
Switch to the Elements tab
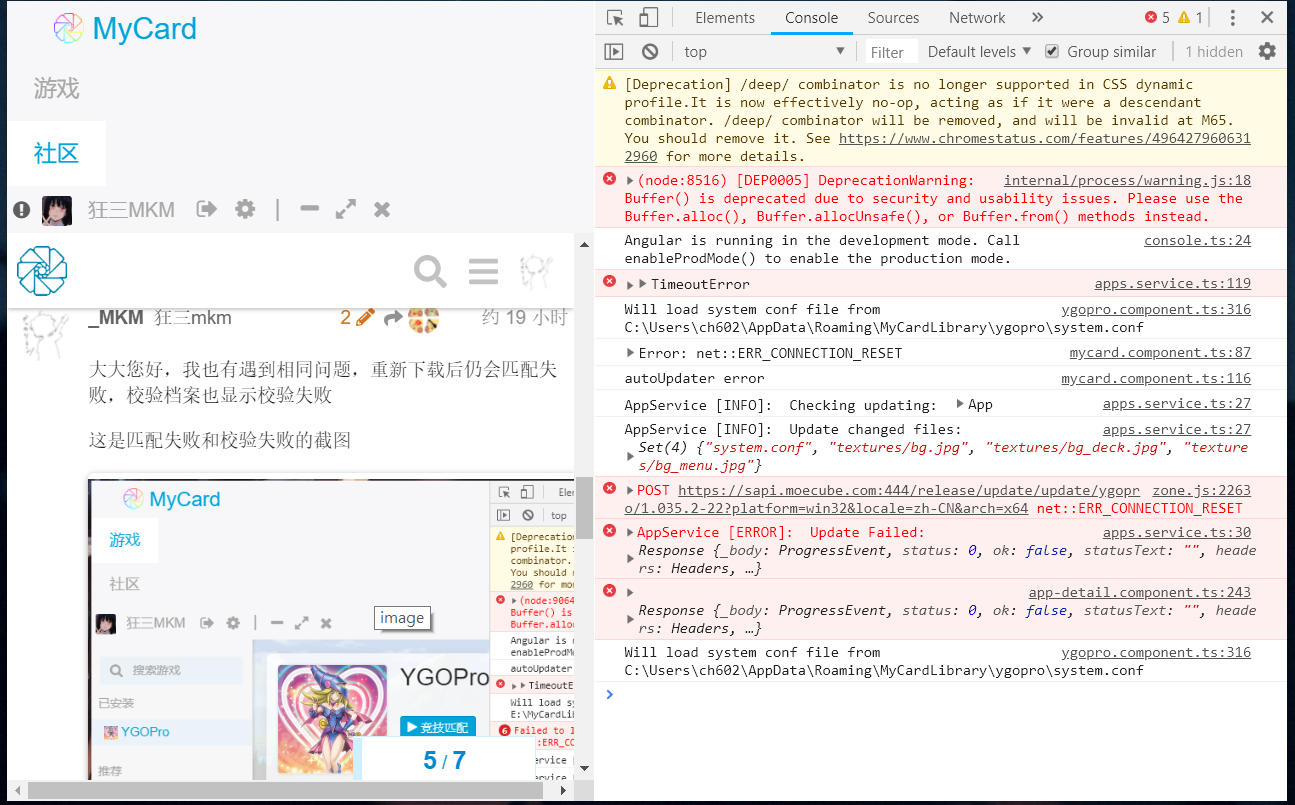click(x=725, y=18)
